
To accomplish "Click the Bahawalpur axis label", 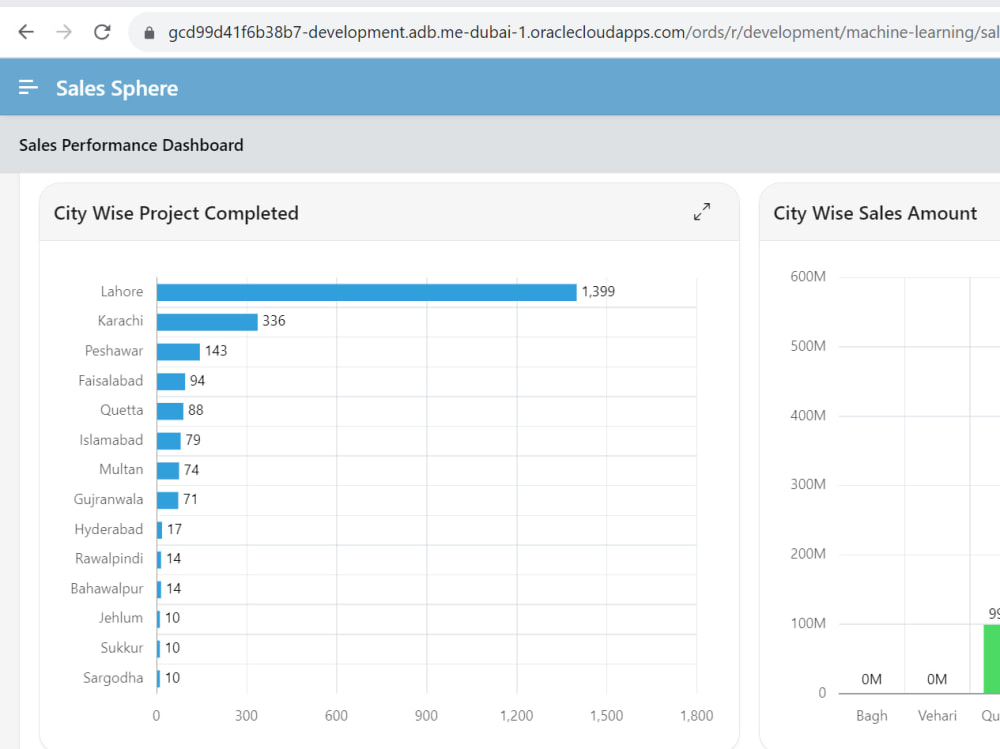I will pyautogui.click(x=107, y=589).
